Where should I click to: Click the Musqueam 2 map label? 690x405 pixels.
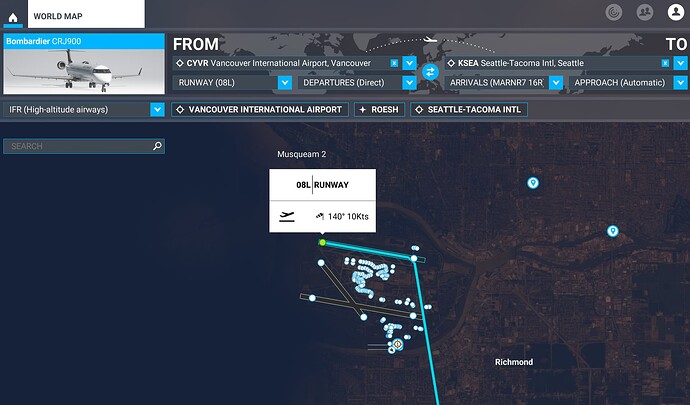pyautogui.click(x=301, y=154)
